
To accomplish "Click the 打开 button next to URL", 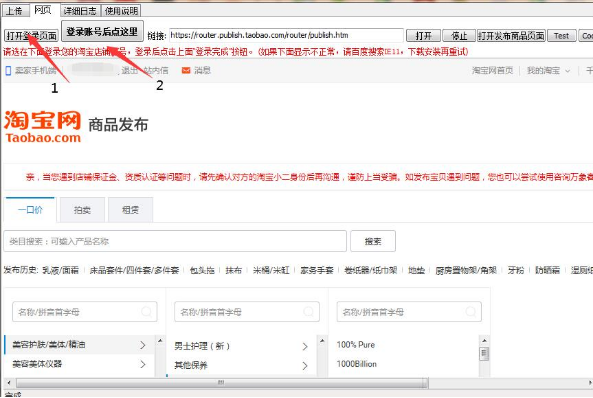I will (423, 36).
